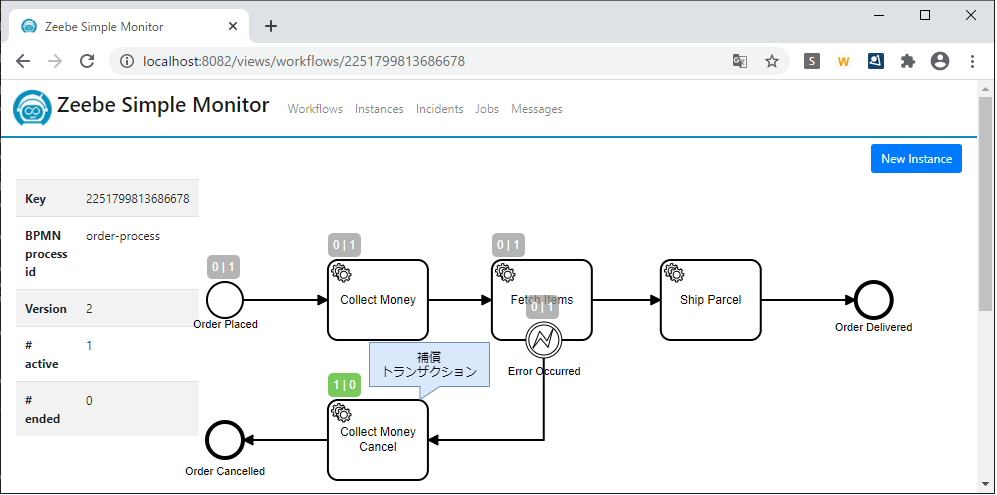Image resolution: width=997 pixels, height=495 pixels.
Task: Select the Order Placed start event circle
Action: pyautogui.click(x=224, y=300)
